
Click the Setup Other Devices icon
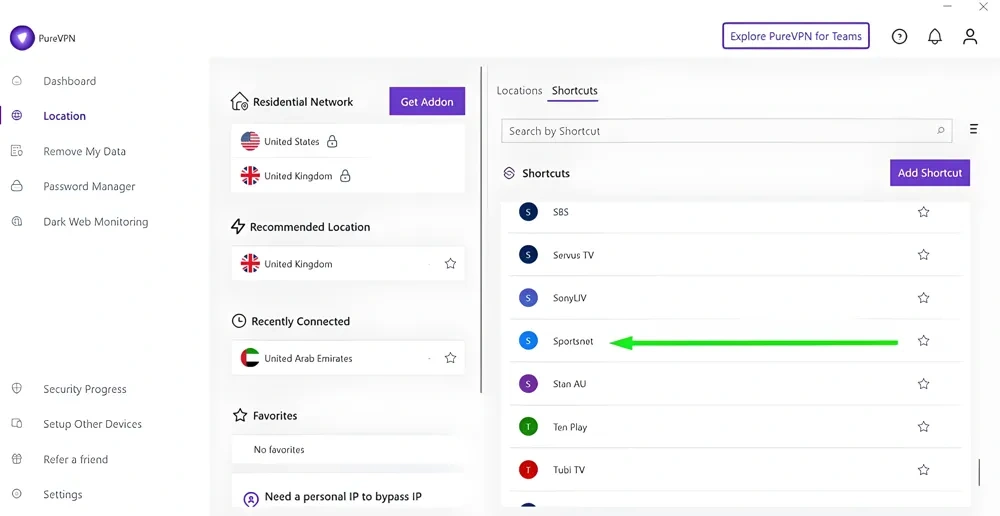(x=17, y=424)
